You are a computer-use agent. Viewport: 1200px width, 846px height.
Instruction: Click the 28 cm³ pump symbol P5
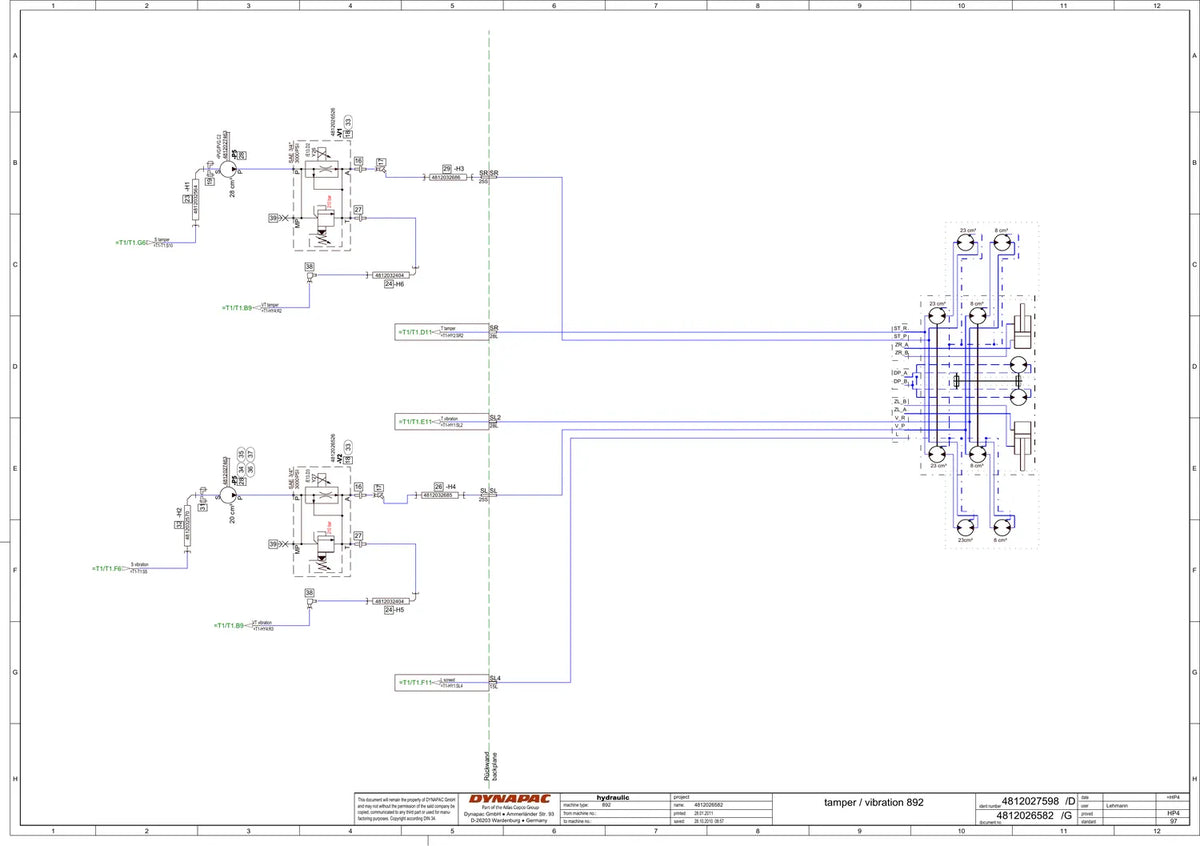tap(228, 170)
